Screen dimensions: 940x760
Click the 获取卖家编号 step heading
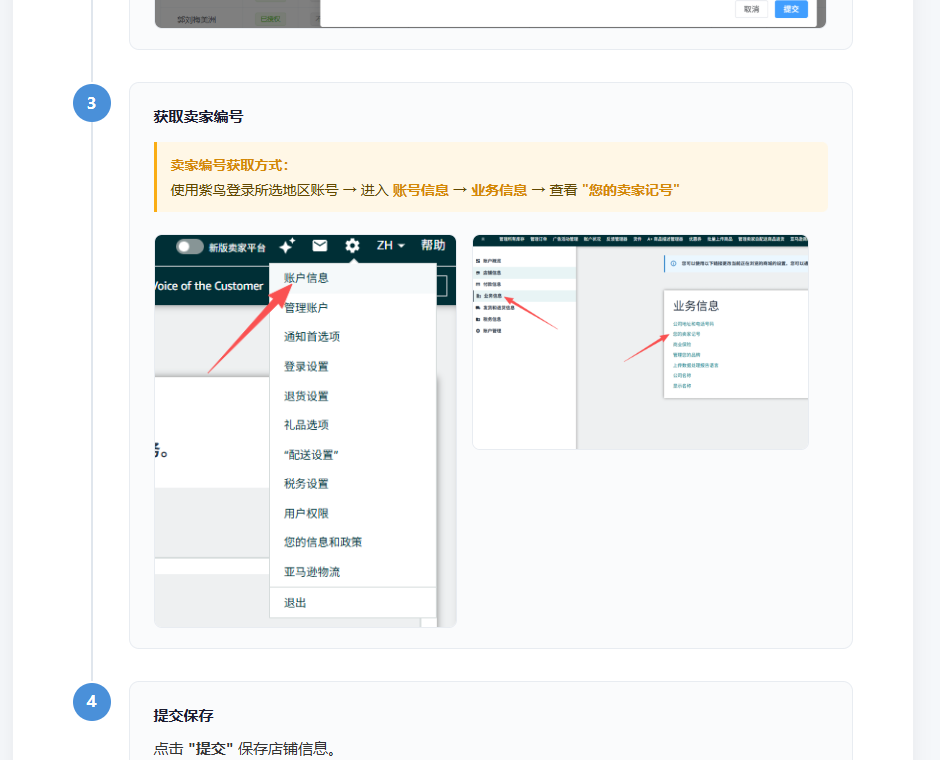pyautogui.click(x=198, y=117)
